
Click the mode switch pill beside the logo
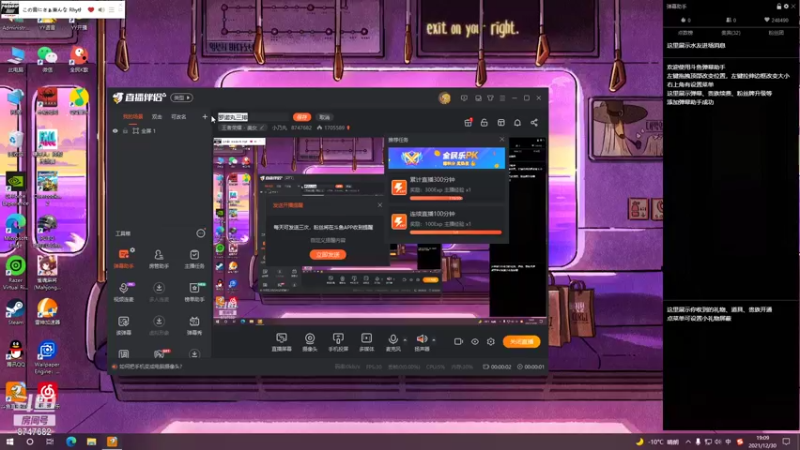pos(182,97)
